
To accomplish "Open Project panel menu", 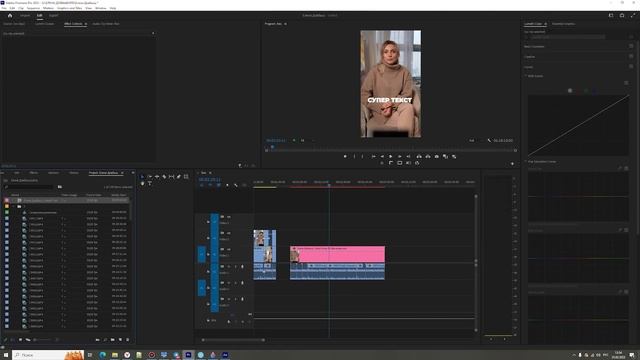I will click(122, 173).
